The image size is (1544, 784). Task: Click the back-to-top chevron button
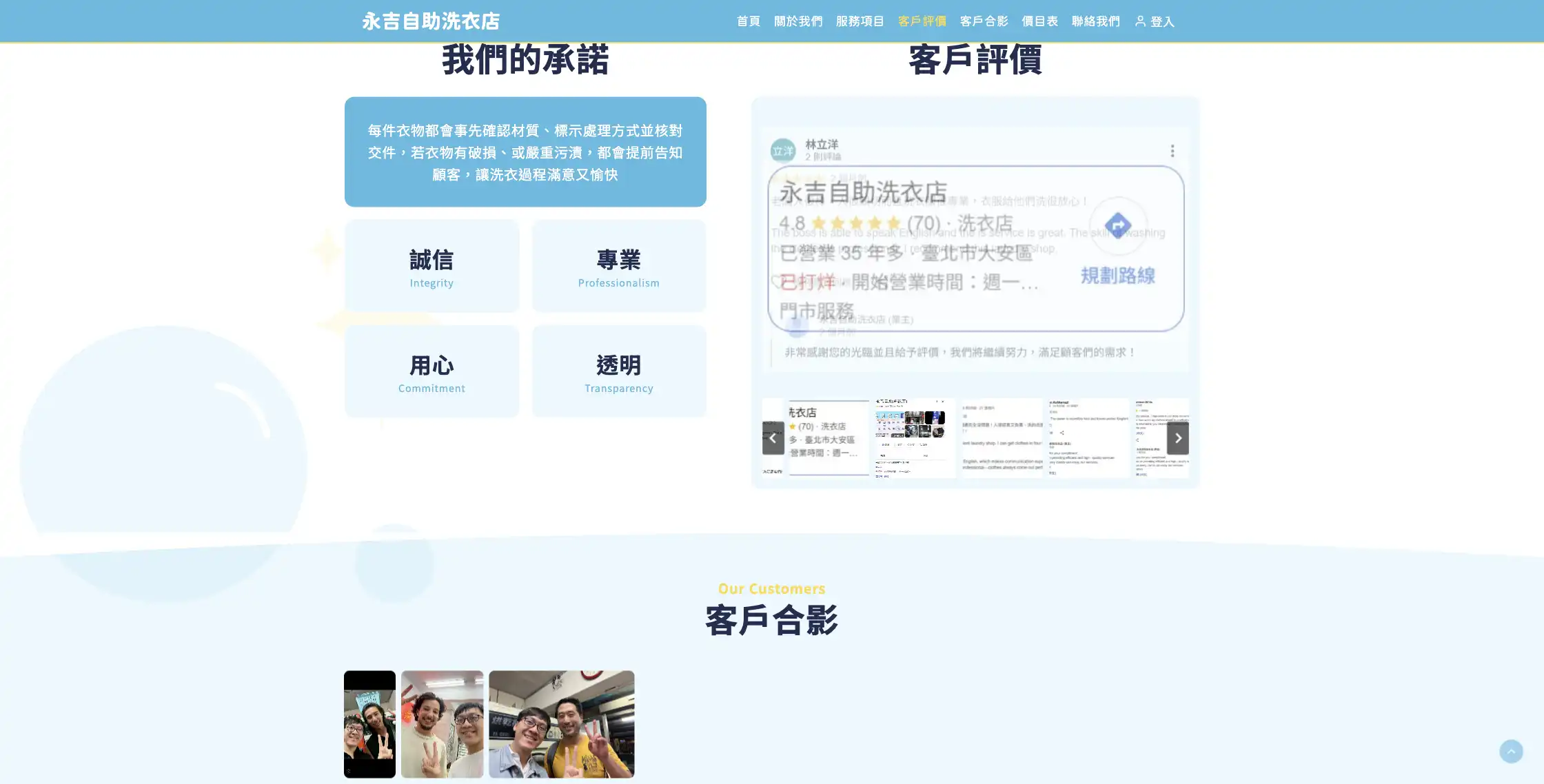click(1511, 751)
